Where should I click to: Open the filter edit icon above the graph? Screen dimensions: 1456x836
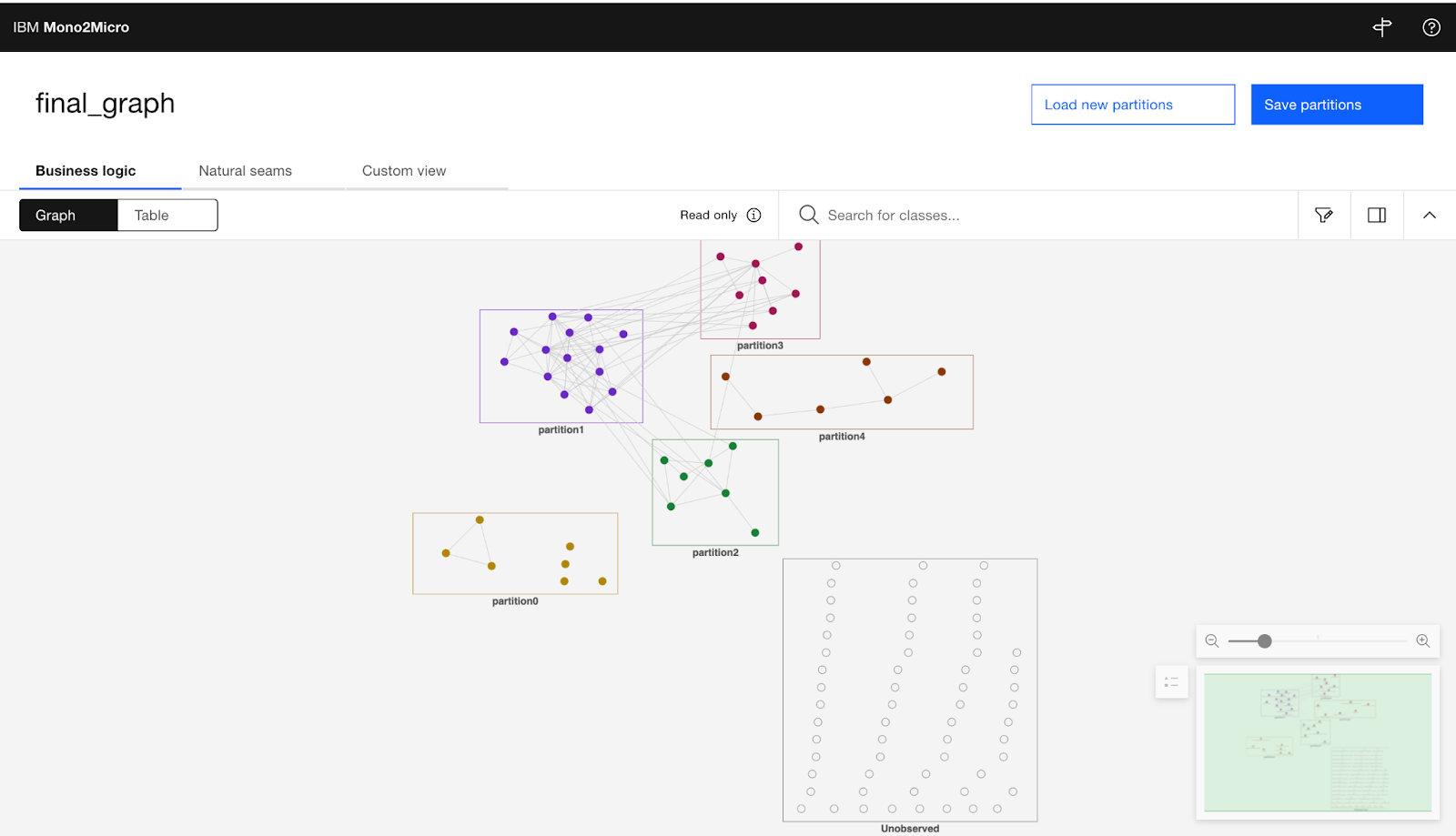(x=1323, y=215)
